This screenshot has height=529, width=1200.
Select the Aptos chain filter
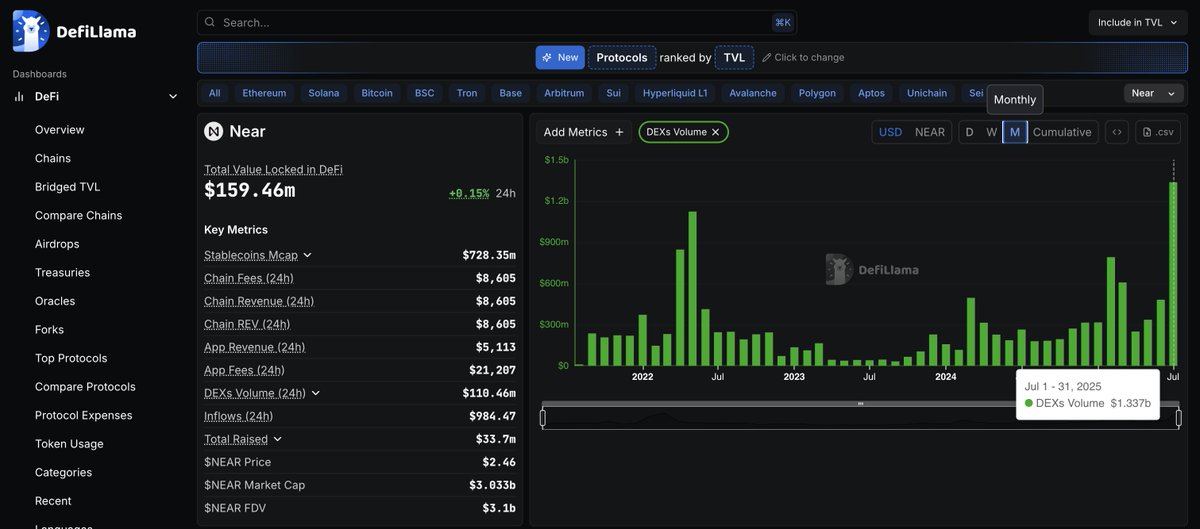tap(871, 93)
